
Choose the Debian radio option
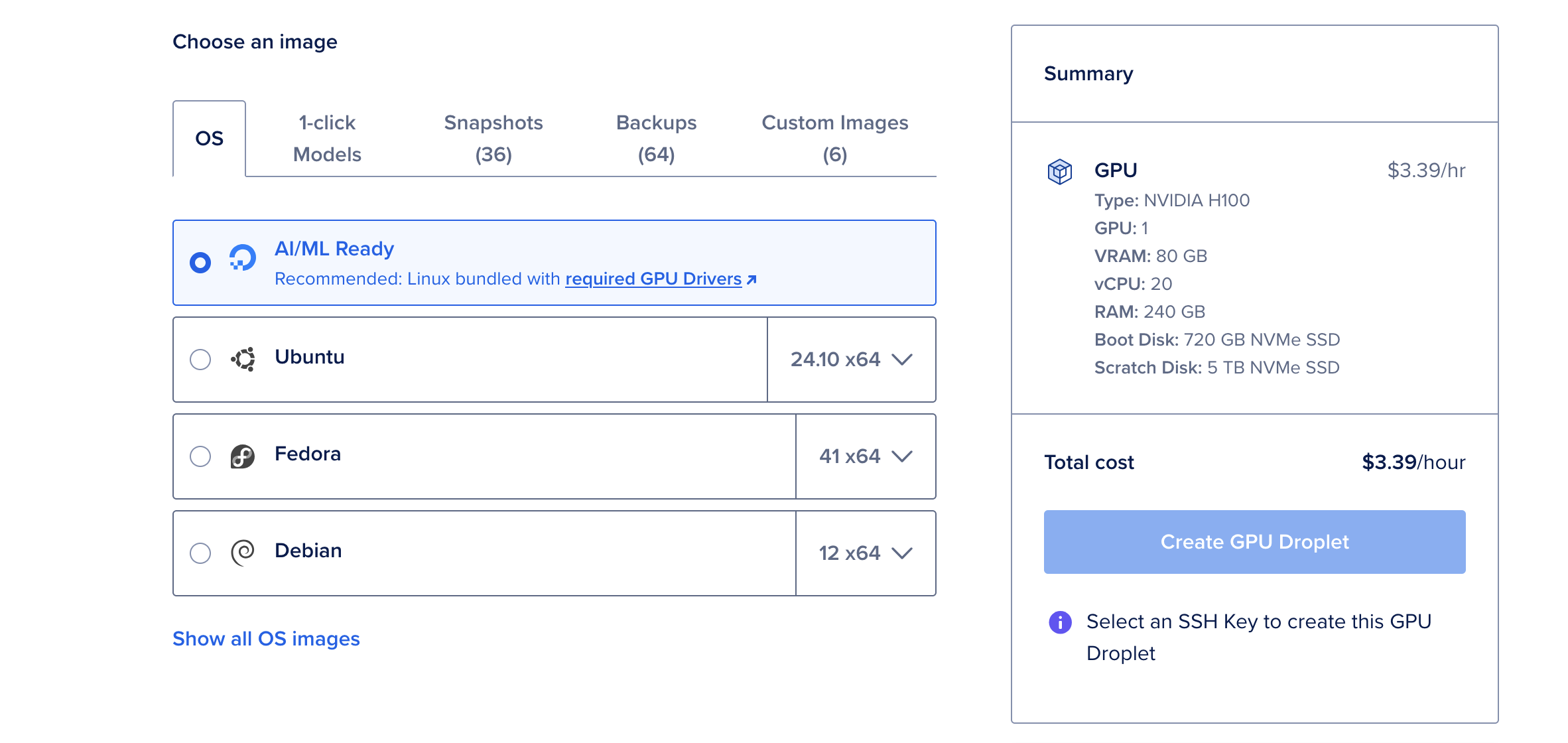click(200, 553)
